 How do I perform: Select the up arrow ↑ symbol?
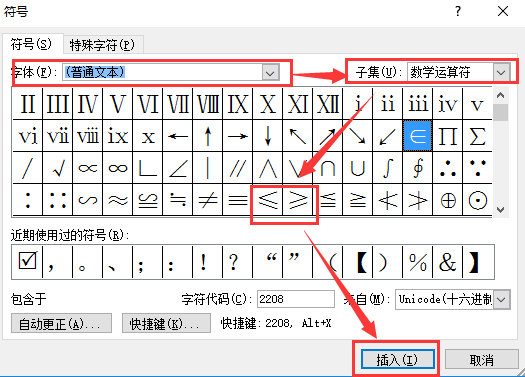pyautogui.click(x=208, y=136)
